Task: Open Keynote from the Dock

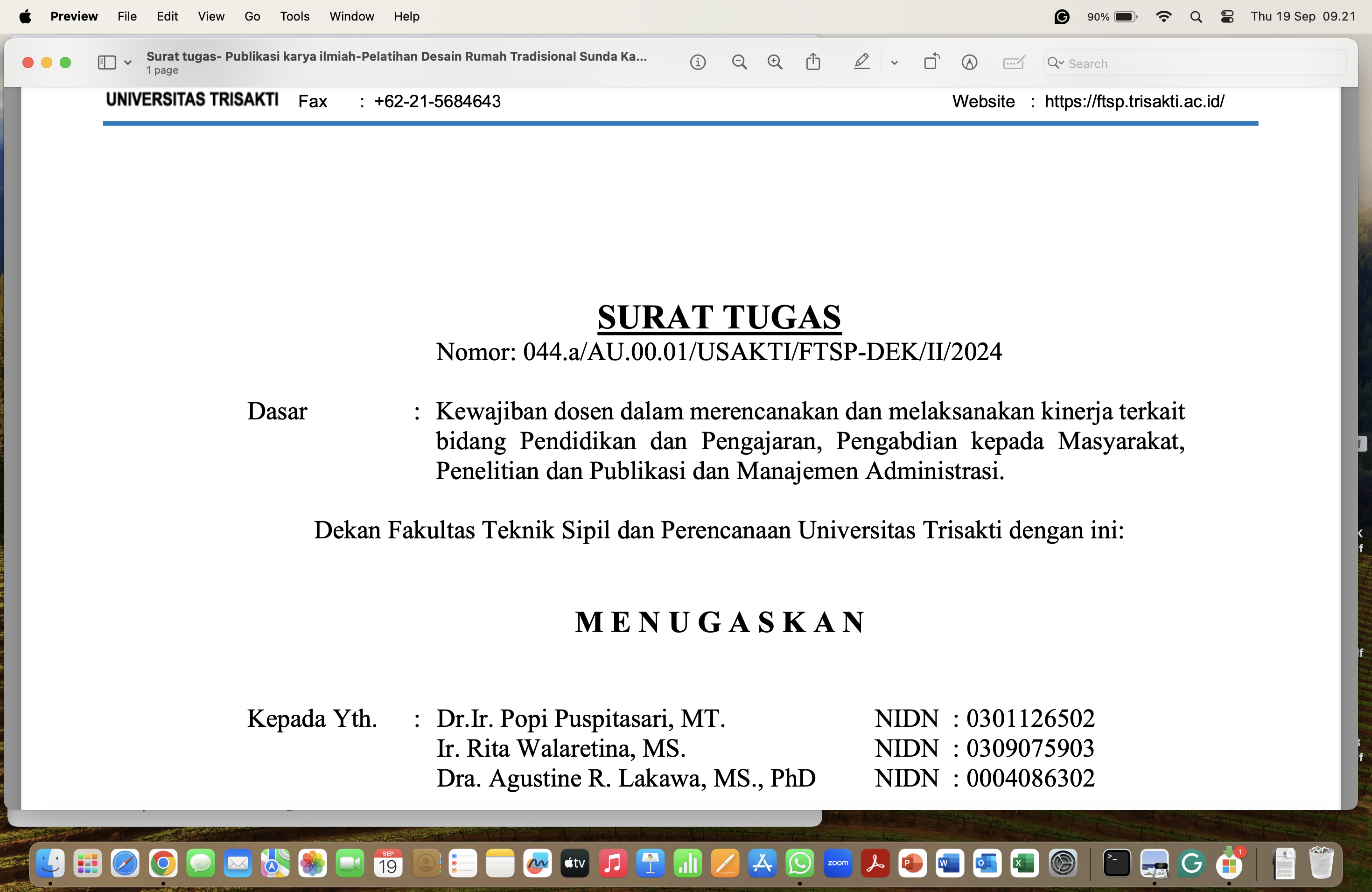Action: 650,863
